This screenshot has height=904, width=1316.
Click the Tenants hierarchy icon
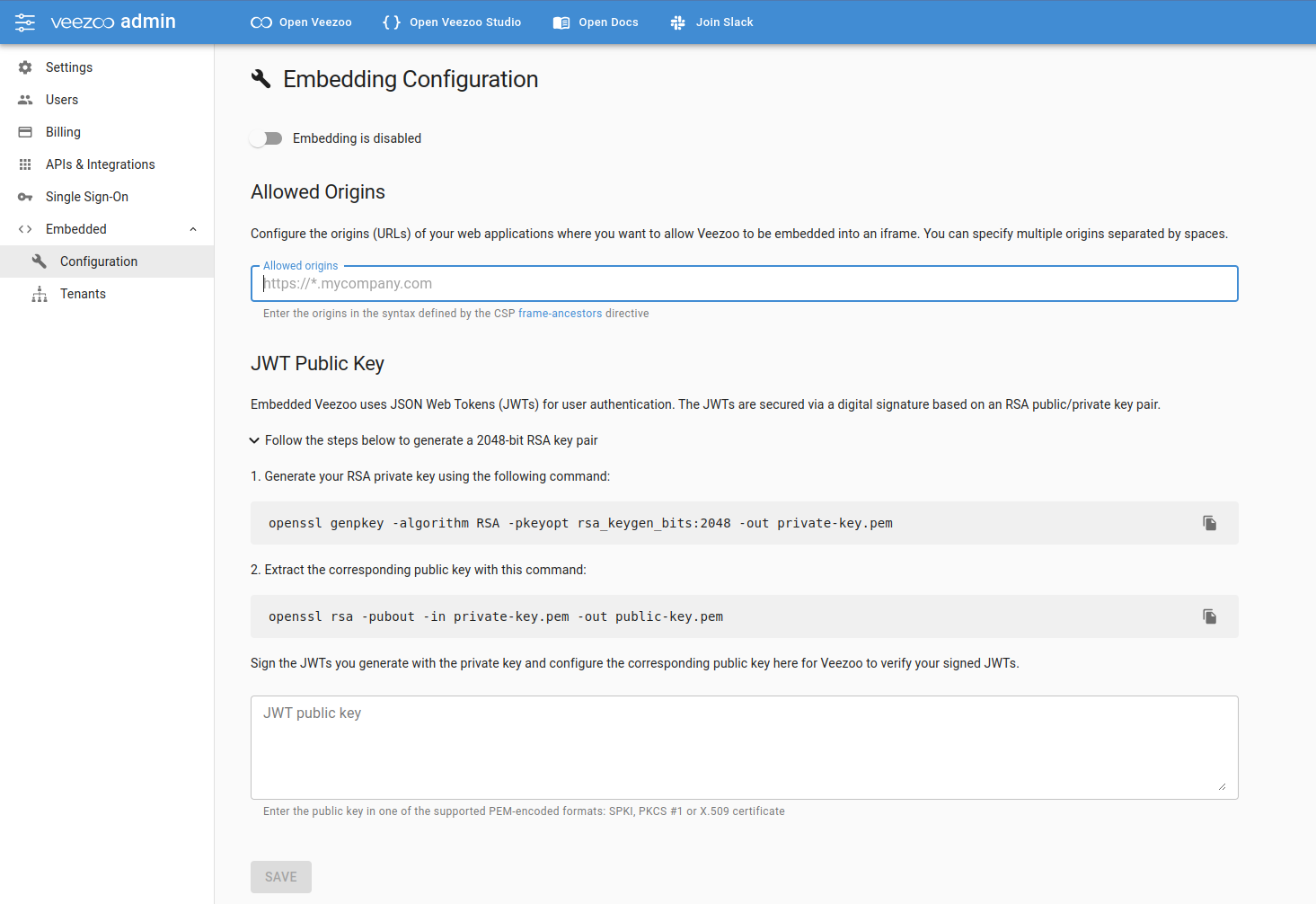(x=40, y=294)
